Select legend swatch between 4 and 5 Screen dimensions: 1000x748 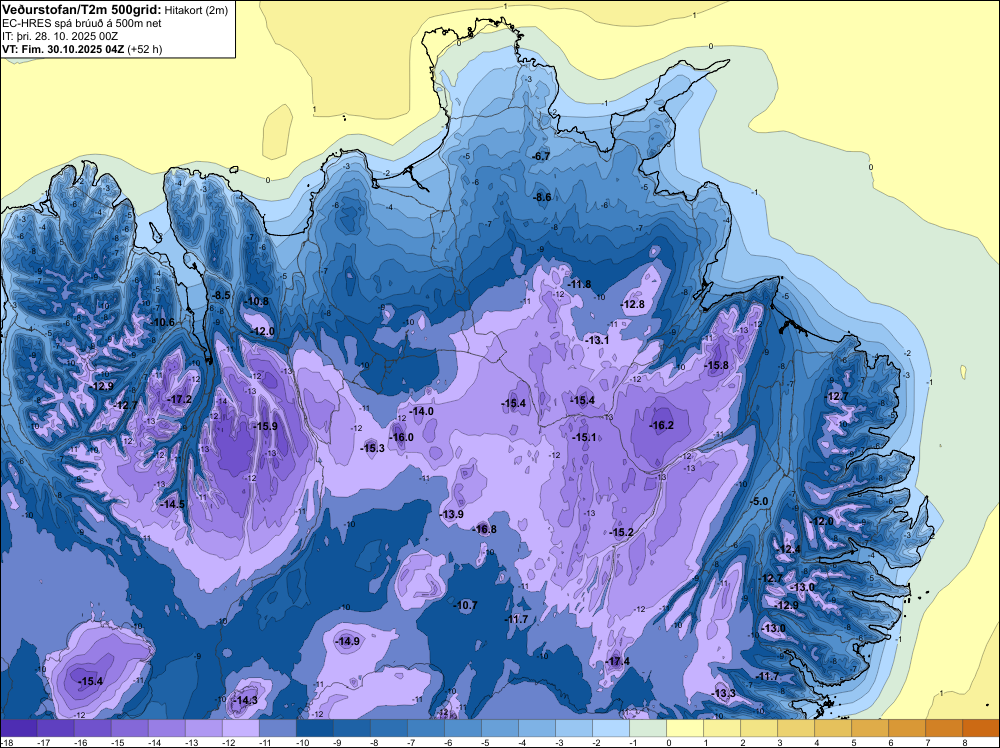(833, 728)
